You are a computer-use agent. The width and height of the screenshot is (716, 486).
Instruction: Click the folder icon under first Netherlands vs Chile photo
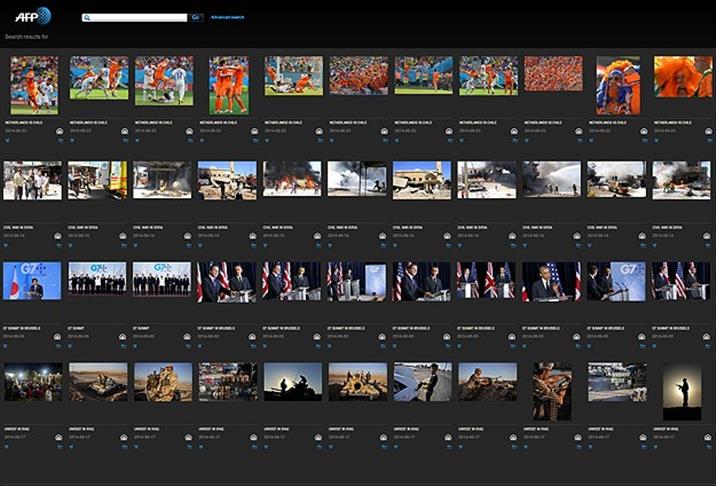point(60,140)
